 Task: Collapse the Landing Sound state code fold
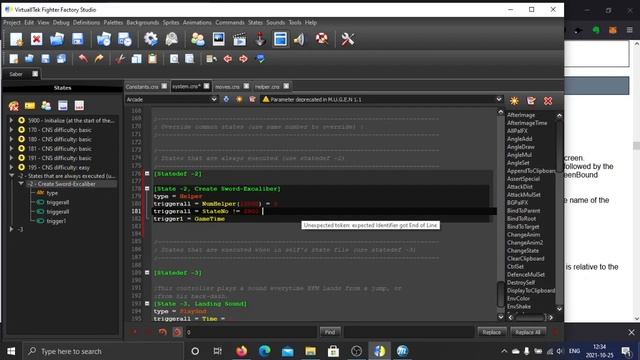click(147, 304)
